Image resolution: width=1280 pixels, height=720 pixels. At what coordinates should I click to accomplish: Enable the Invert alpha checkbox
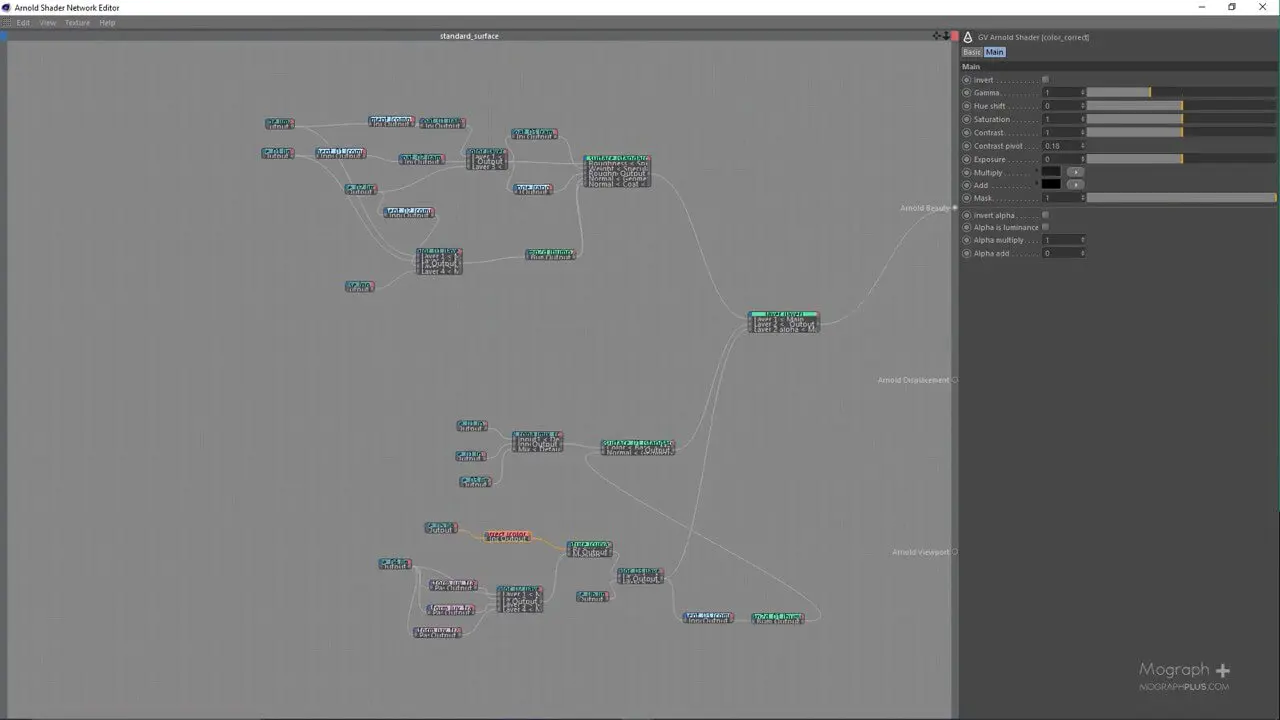[x=1046, y=215]
